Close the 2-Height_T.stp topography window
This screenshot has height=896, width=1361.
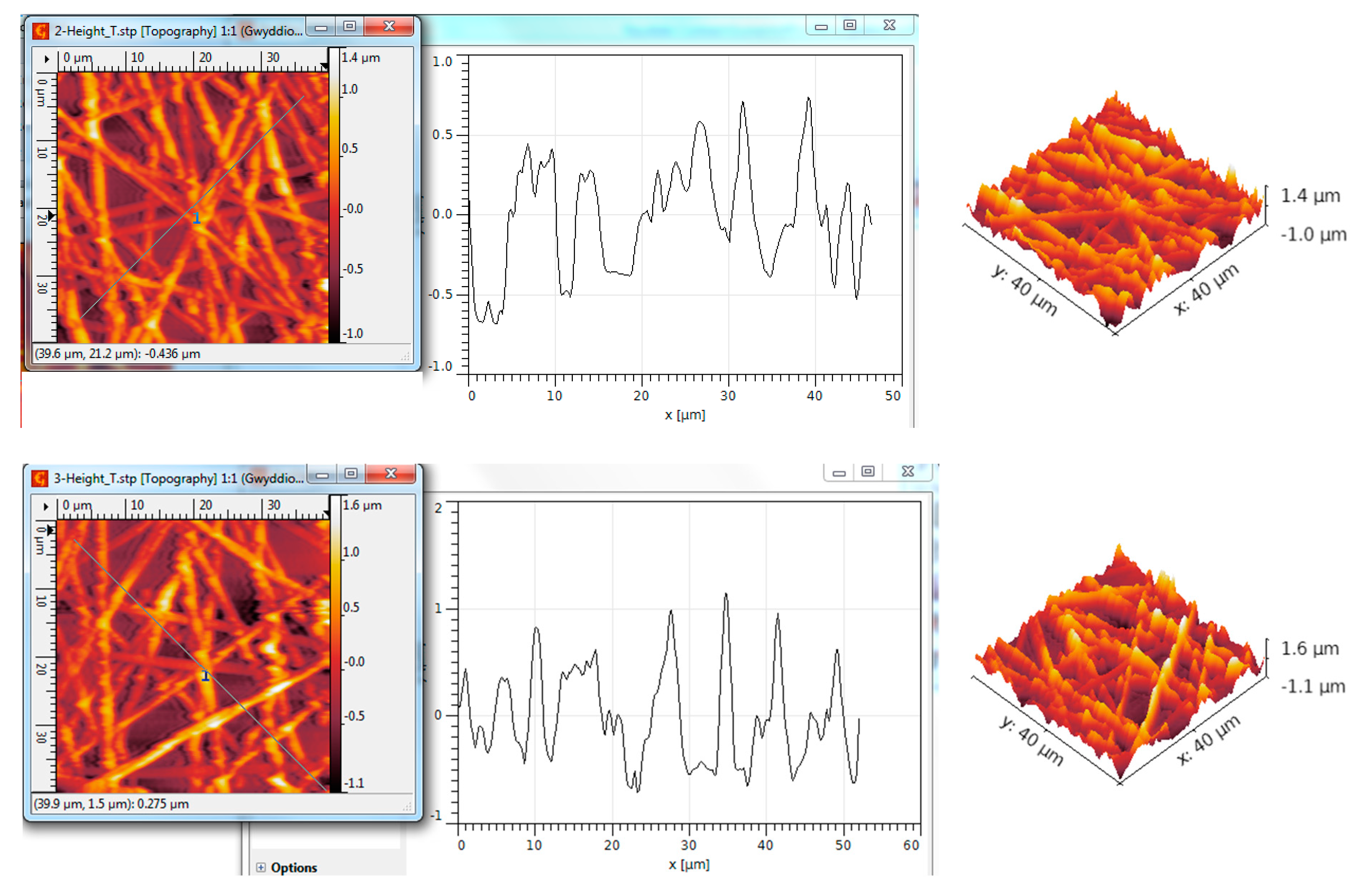(x=389, y=26)
